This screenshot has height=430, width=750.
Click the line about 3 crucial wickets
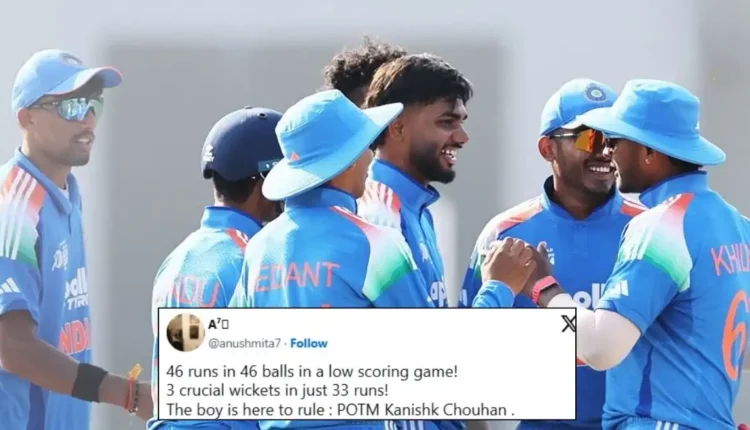(277, 390)
